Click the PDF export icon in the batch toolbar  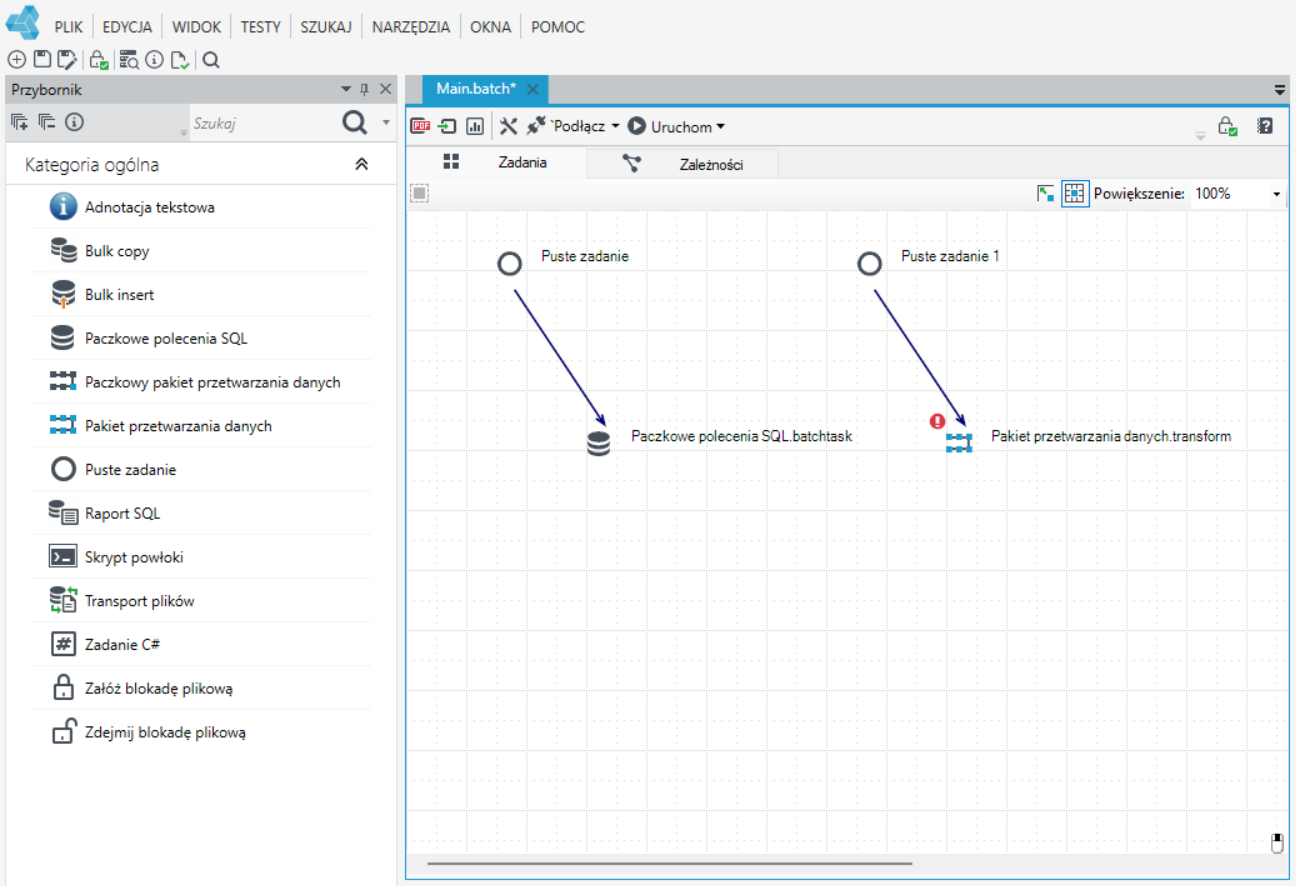point(421,127)
